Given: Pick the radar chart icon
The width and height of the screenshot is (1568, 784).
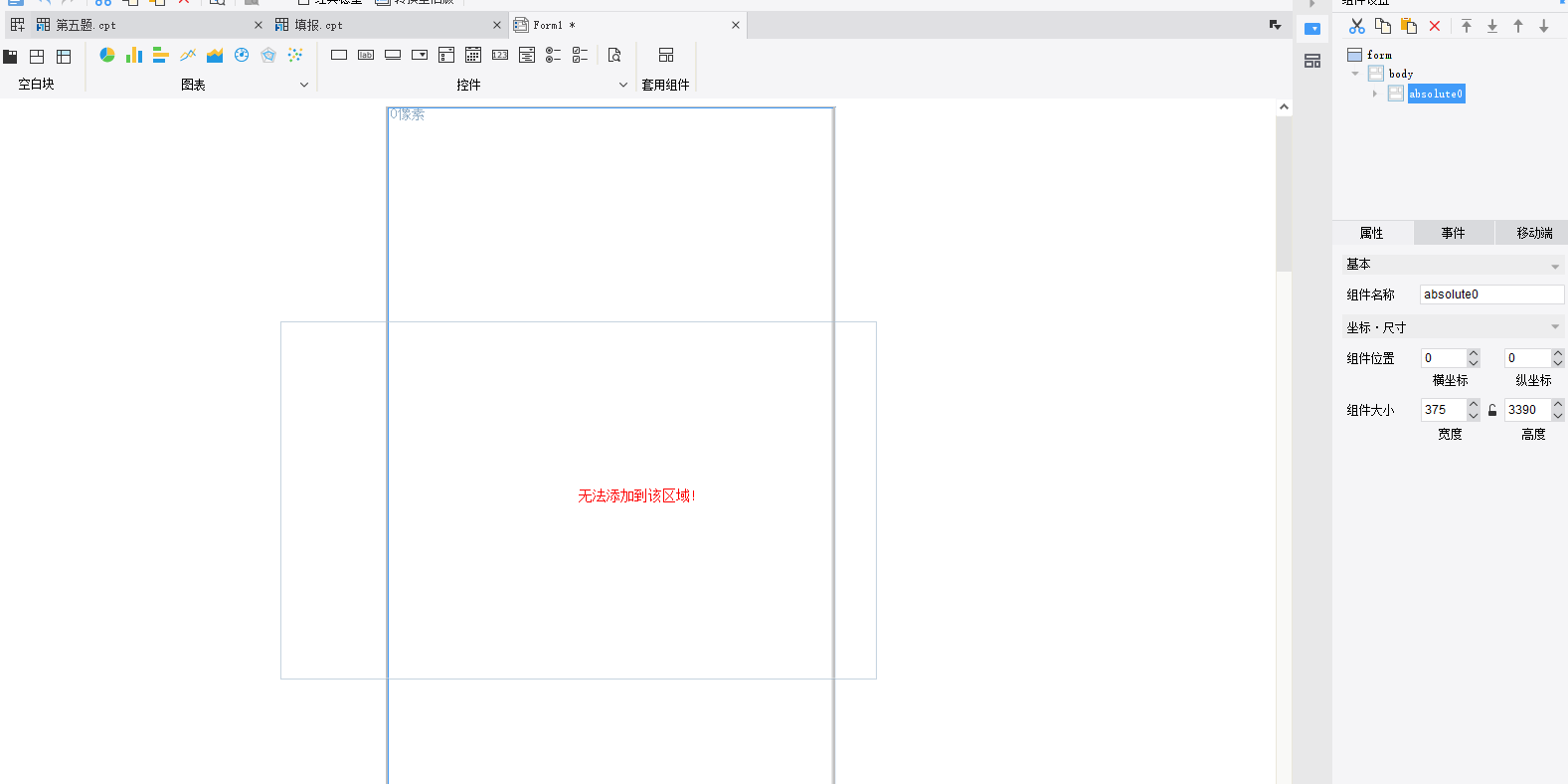Looking at the screenshot, I should pyautogui.click(x=268, y=55).
